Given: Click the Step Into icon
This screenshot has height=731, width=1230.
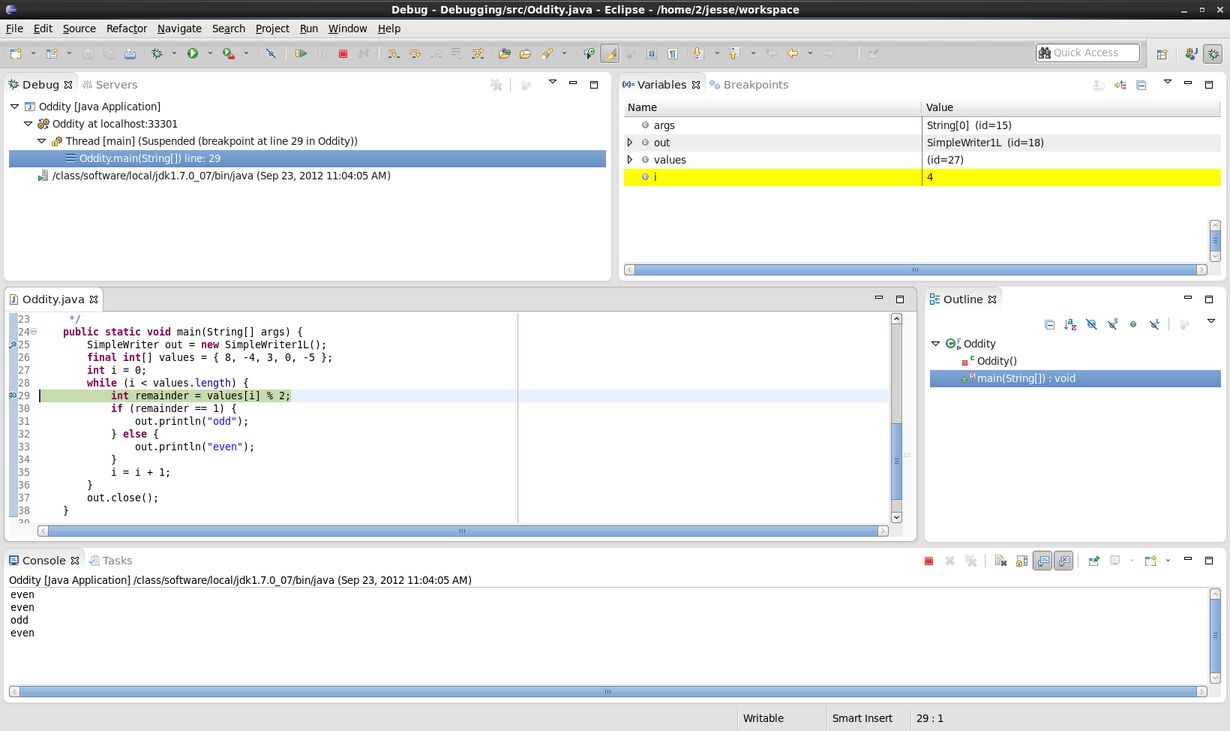Looking at the screenshot, I should [394, 53].
